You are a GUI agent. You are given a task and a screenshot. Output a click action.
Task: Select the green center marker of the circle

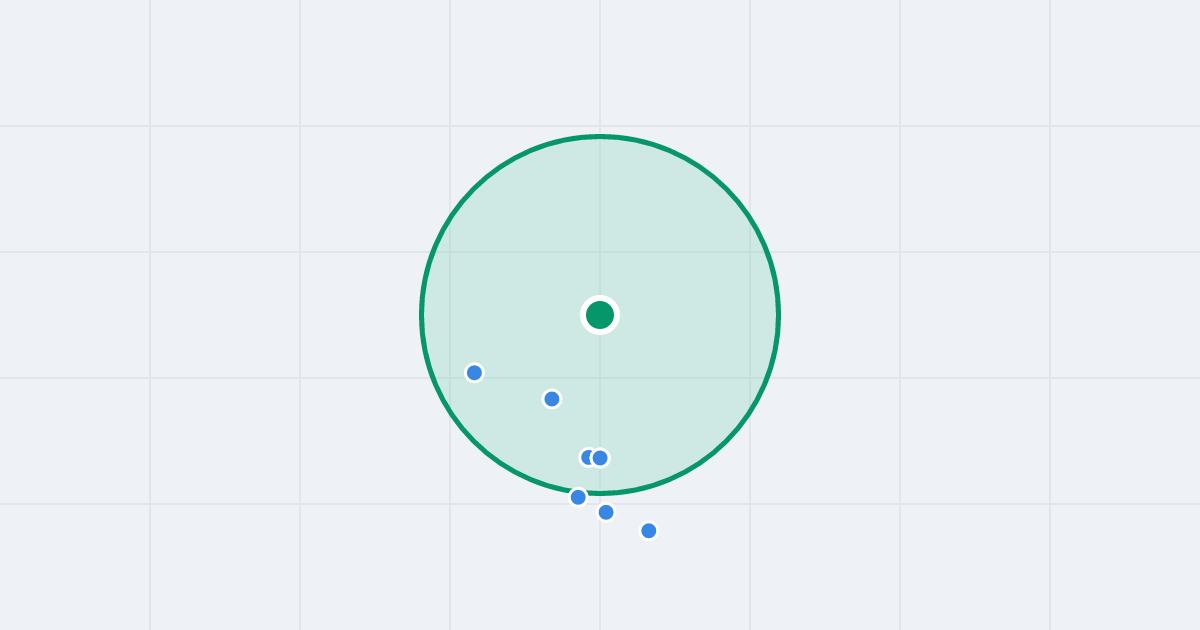pyautogui.click(x=600, y=315)
